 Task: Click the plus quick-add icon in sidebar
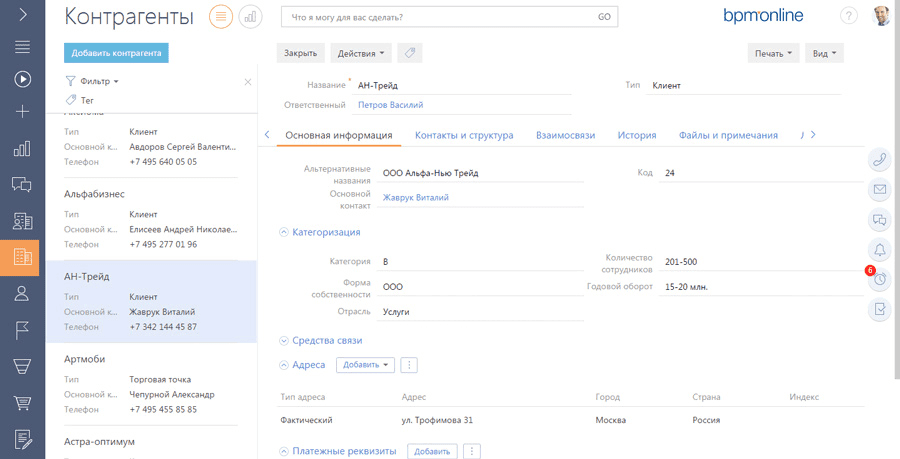(x=22, y=111)
